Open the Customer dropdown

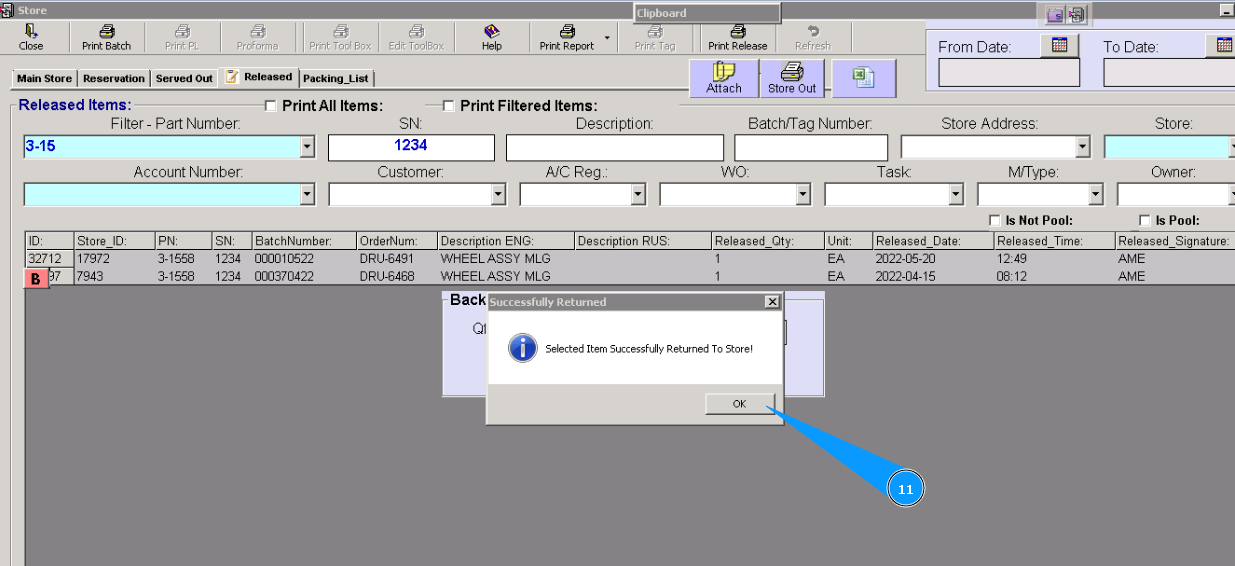[499, 195]
